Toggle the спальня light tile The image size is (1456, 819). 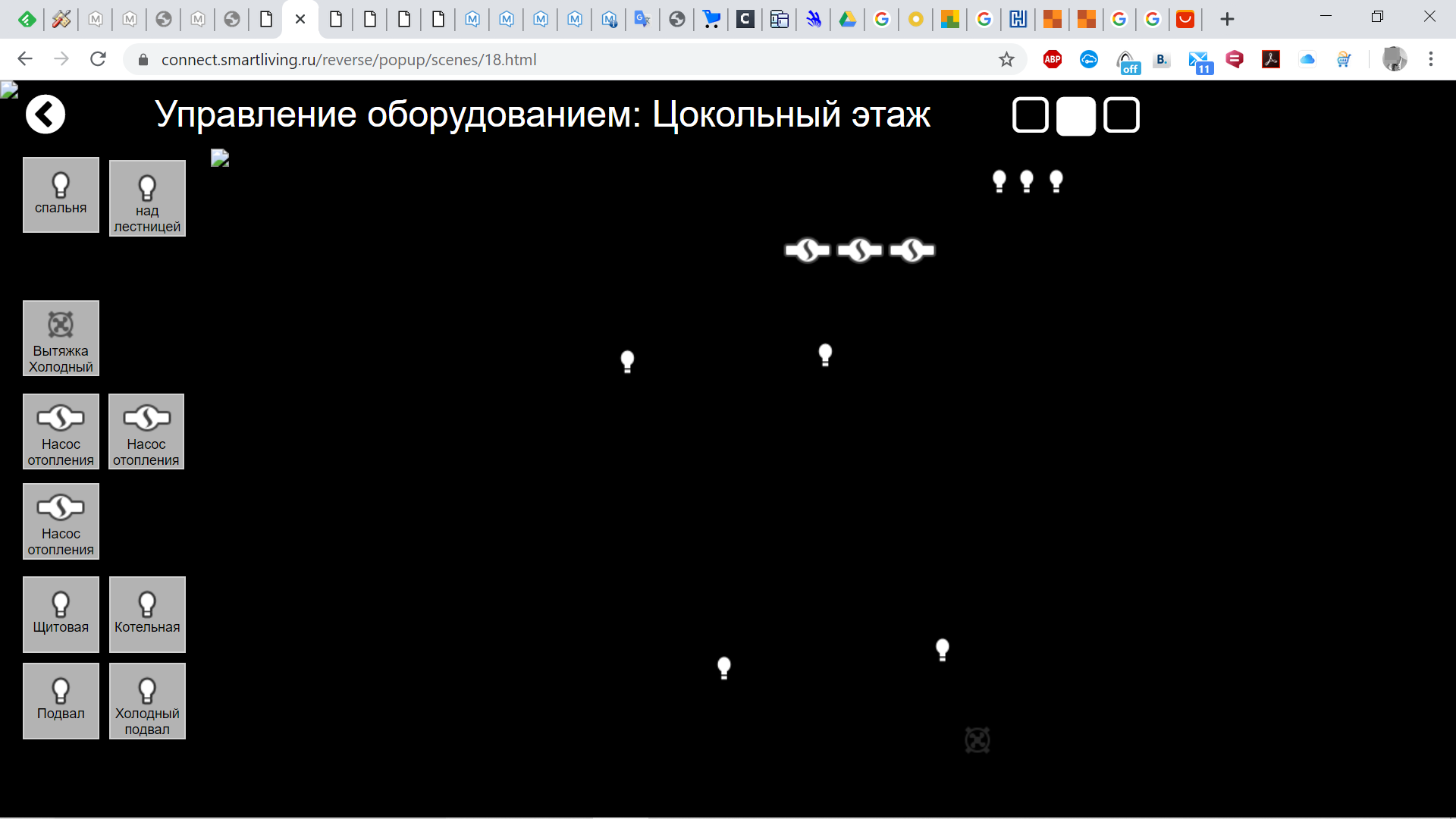point(61,195)
